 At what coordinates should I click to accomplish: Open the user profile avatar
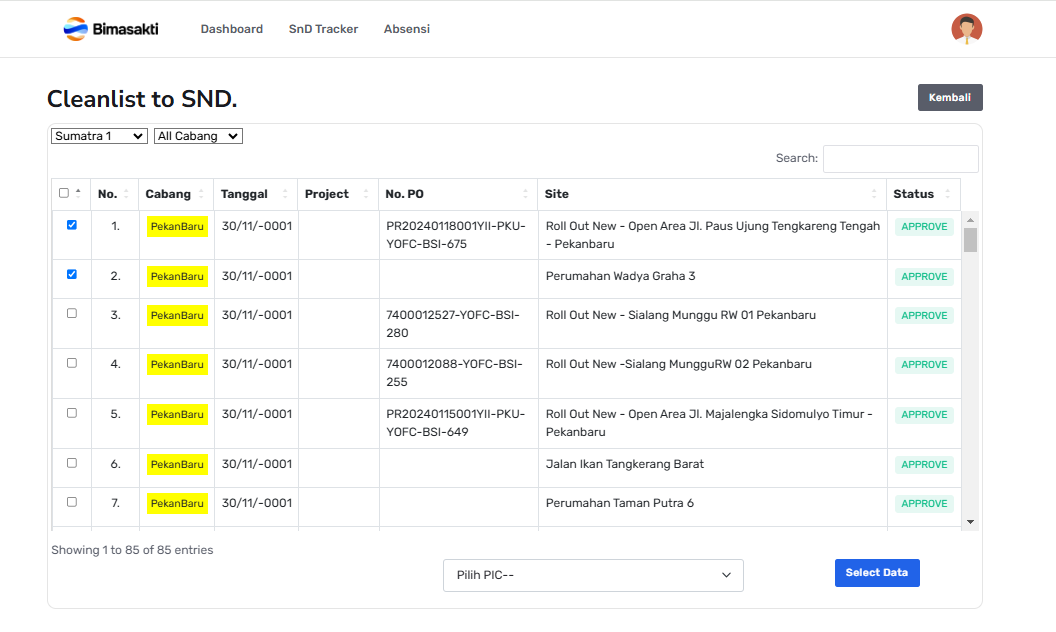966,29
